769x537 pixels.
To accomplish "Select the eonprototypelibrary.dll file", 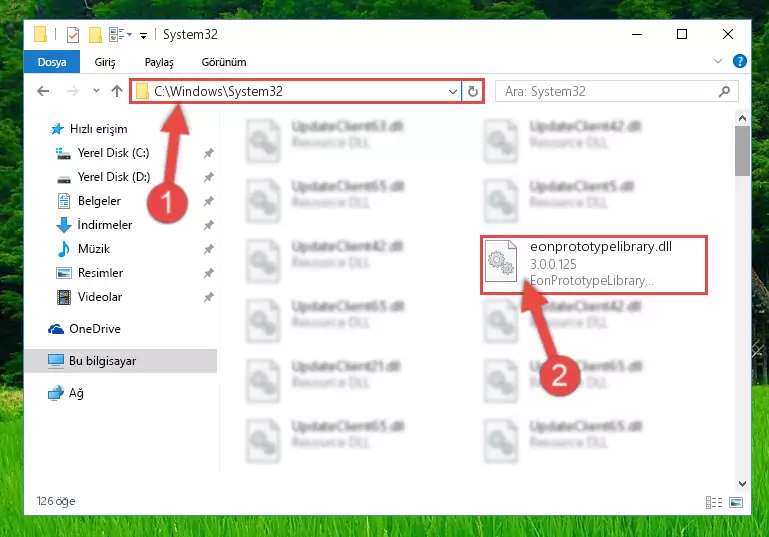I will point(594,264).
